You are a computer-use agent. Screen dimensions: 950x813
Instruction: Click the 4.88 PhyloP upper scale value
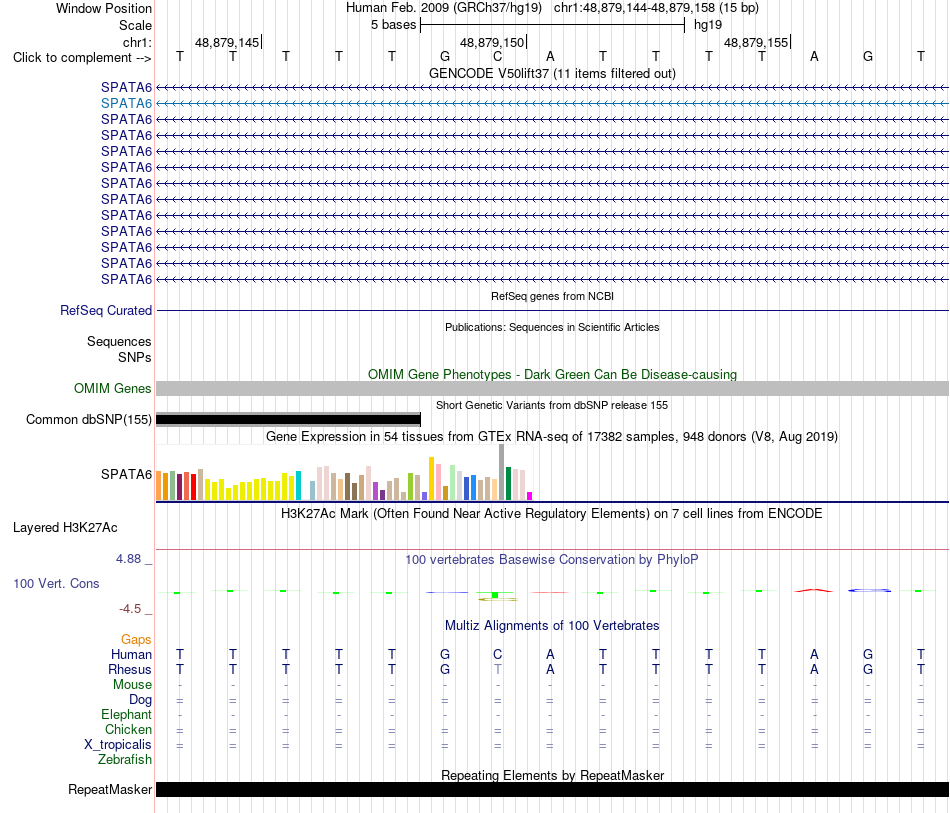pos(128,559)
